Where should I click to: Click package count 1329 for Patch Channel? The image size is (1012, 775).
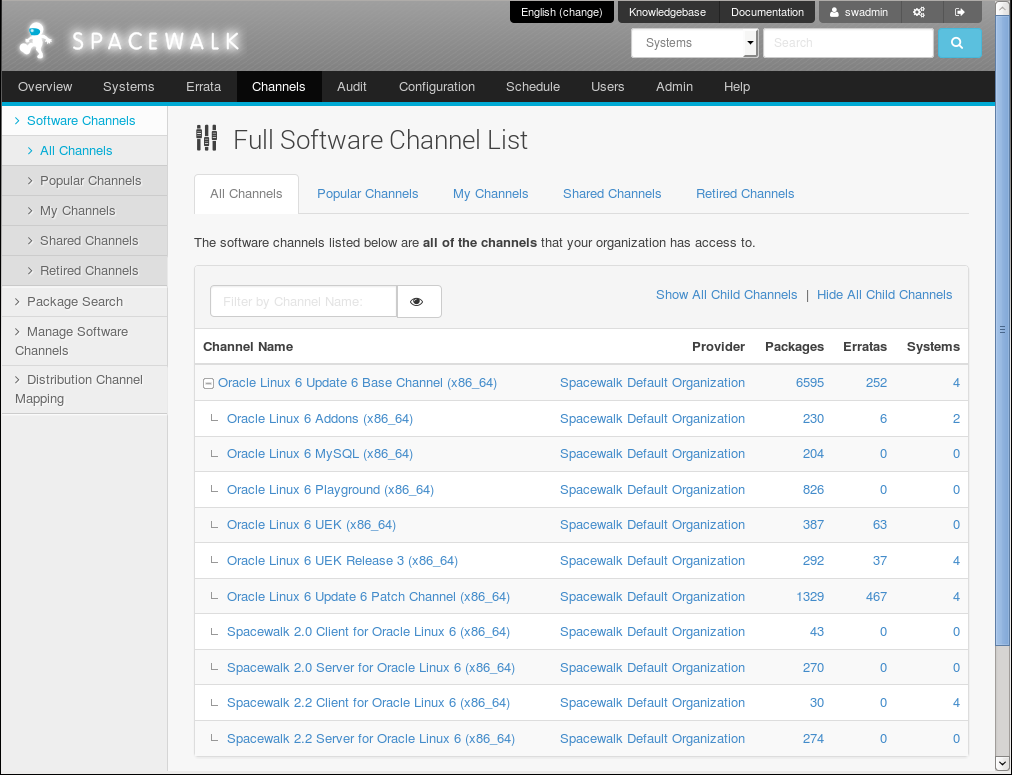(809, 597)
